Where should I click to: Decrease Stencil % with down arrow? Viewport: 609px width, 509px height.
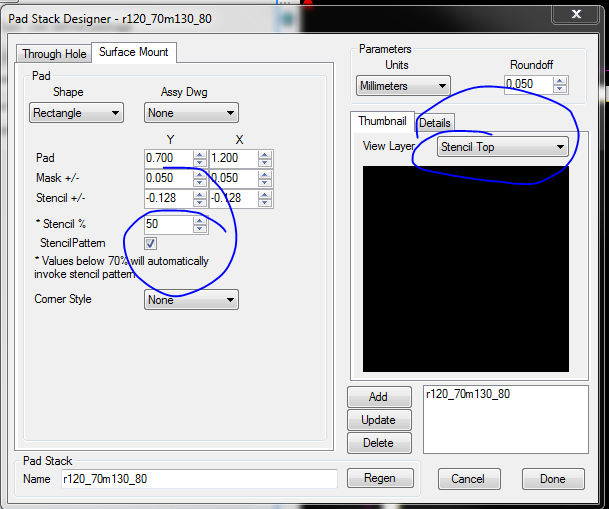200,228
